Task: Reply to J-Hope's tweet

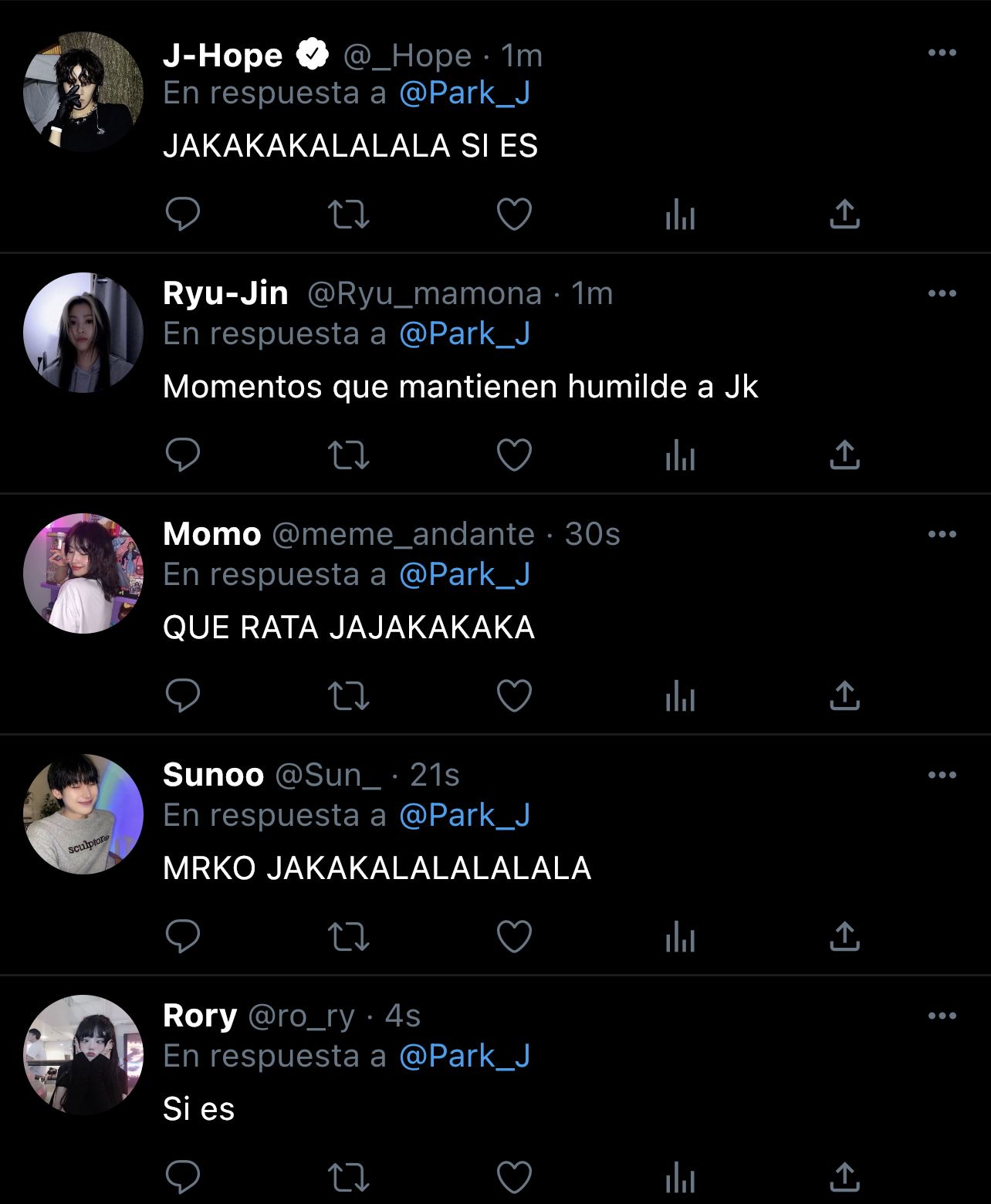Action: [x=183, y=214]
